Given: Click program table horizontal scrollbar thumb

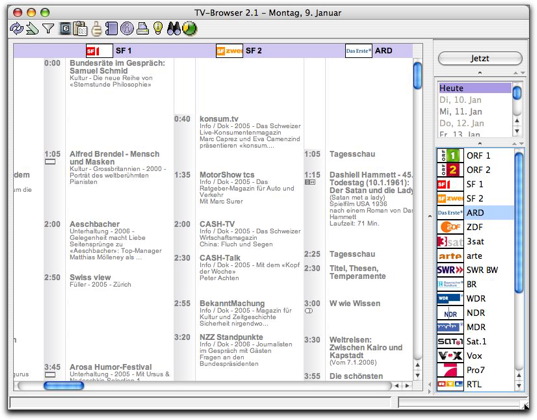Looking at the screenshot, I should pos(64,386).
